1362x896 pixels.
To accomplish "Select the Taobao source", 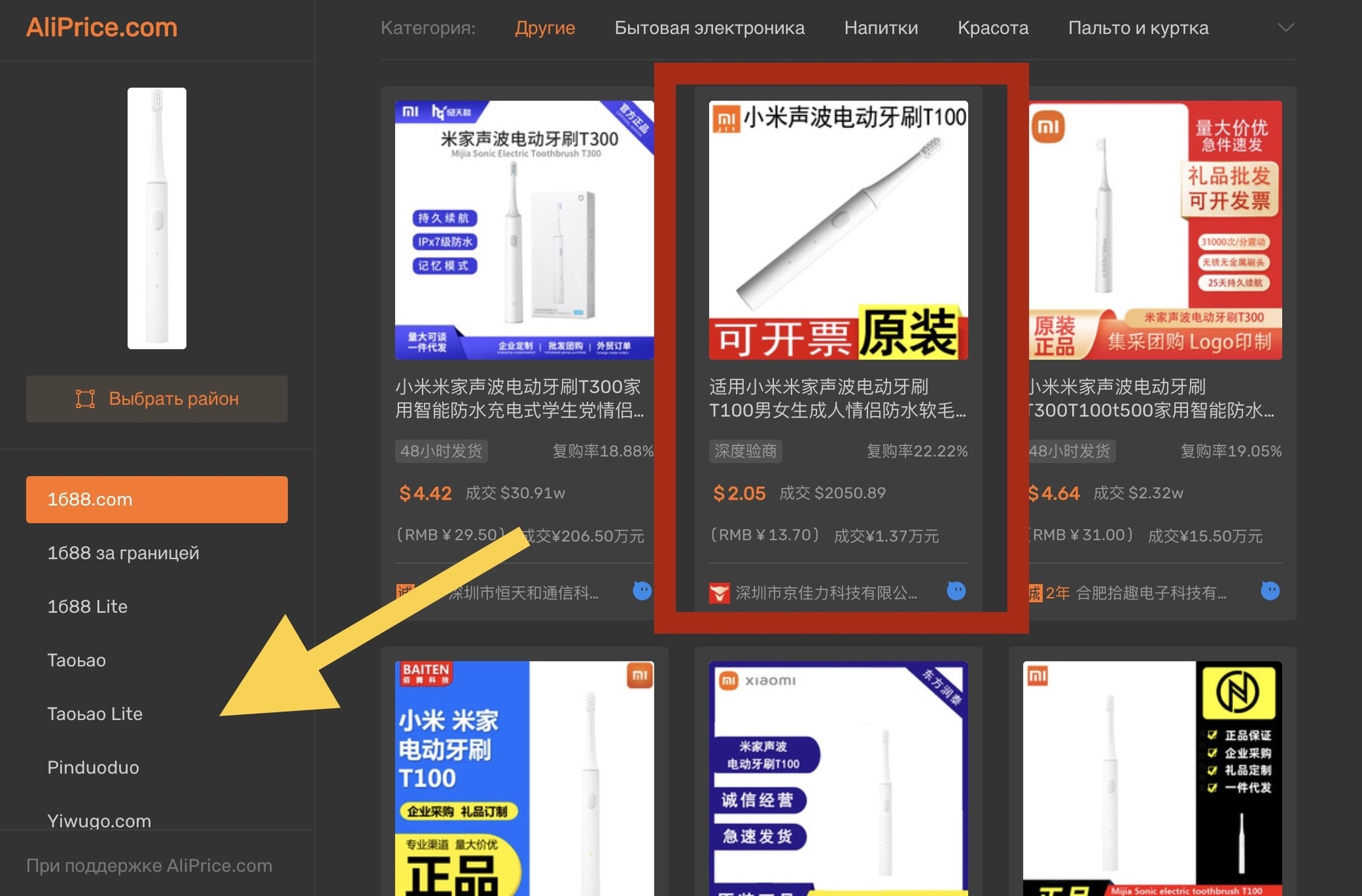I will pos(76,660).
